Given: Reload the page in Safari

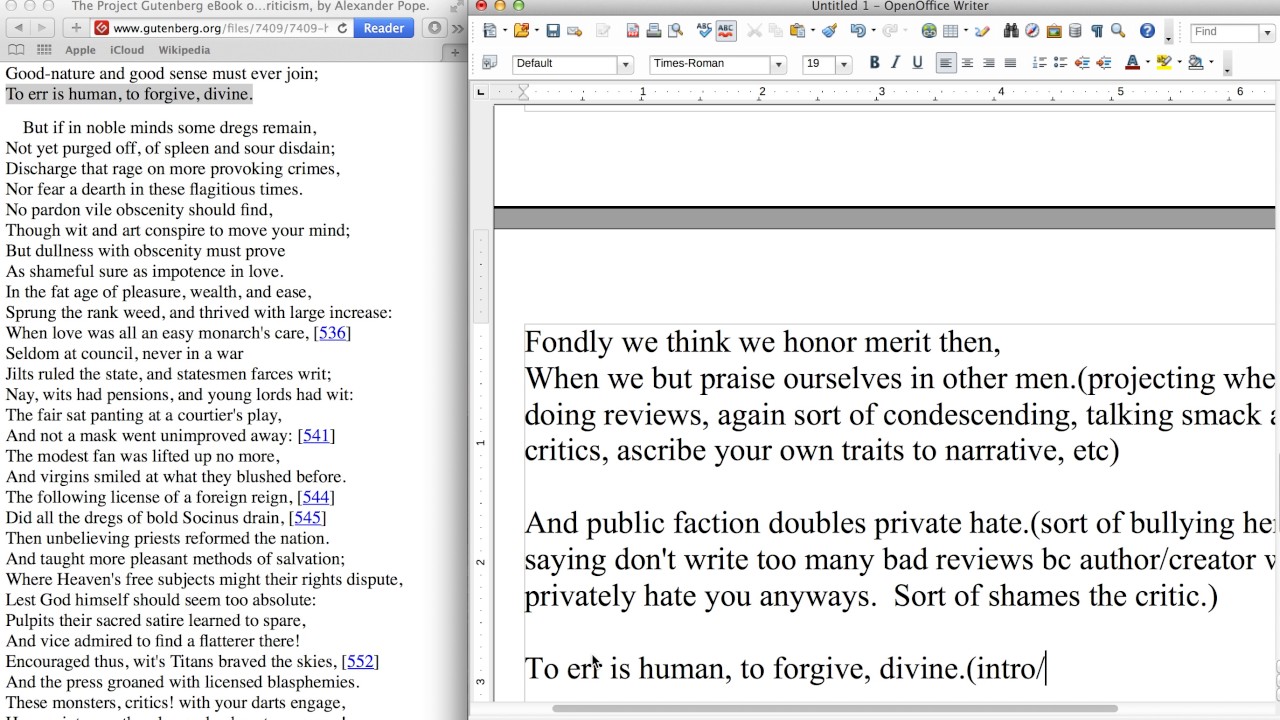Looking at the screenshot, I should (x=342, y=28).
